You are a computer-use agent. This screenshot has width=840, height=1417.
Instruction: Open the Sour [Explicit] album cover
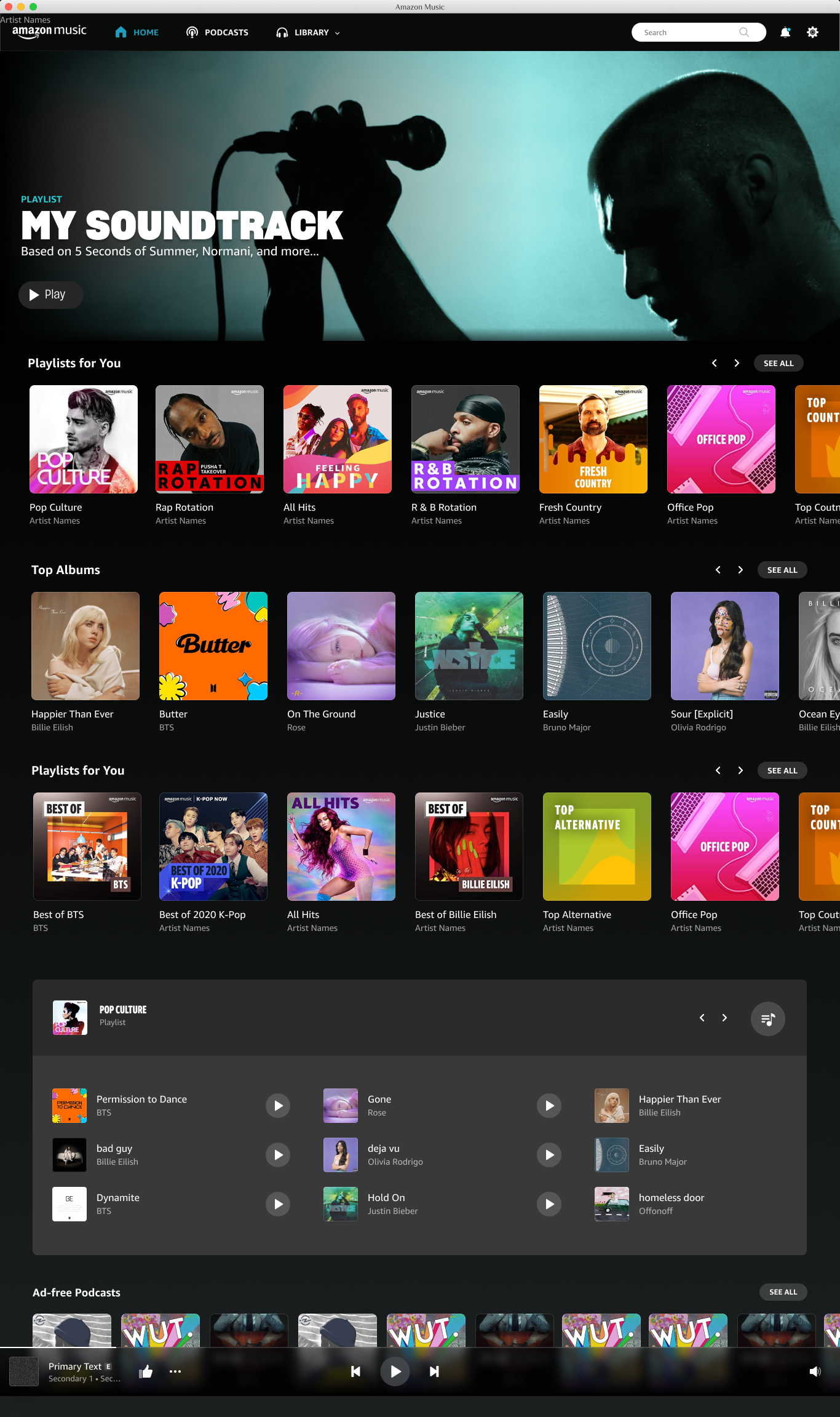725,646
